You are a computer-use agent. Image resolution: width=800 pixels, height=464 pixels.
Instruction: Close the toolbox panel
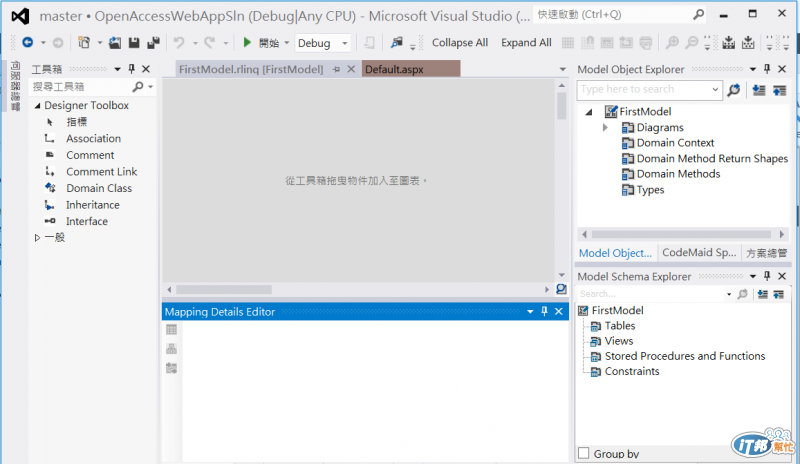(x=146, y=69)
